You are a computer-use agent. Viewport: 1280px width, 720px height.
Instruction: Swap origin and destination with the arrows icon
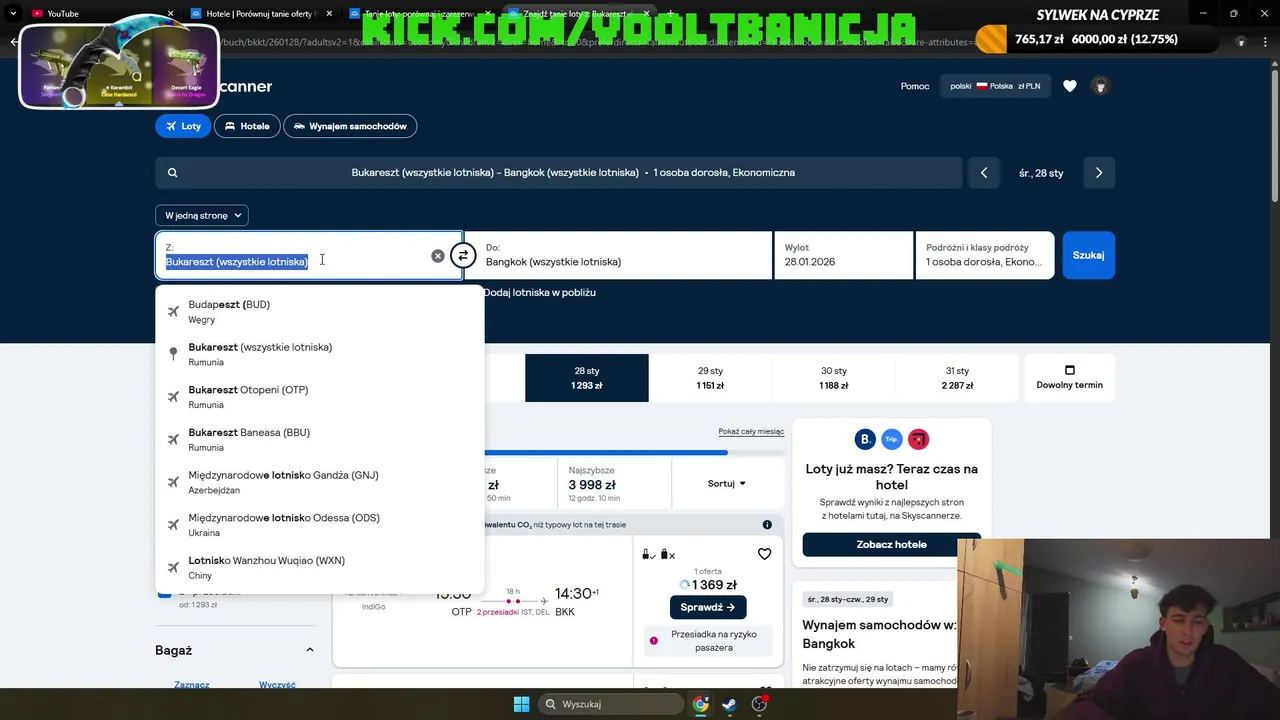(x=463, y=256)
